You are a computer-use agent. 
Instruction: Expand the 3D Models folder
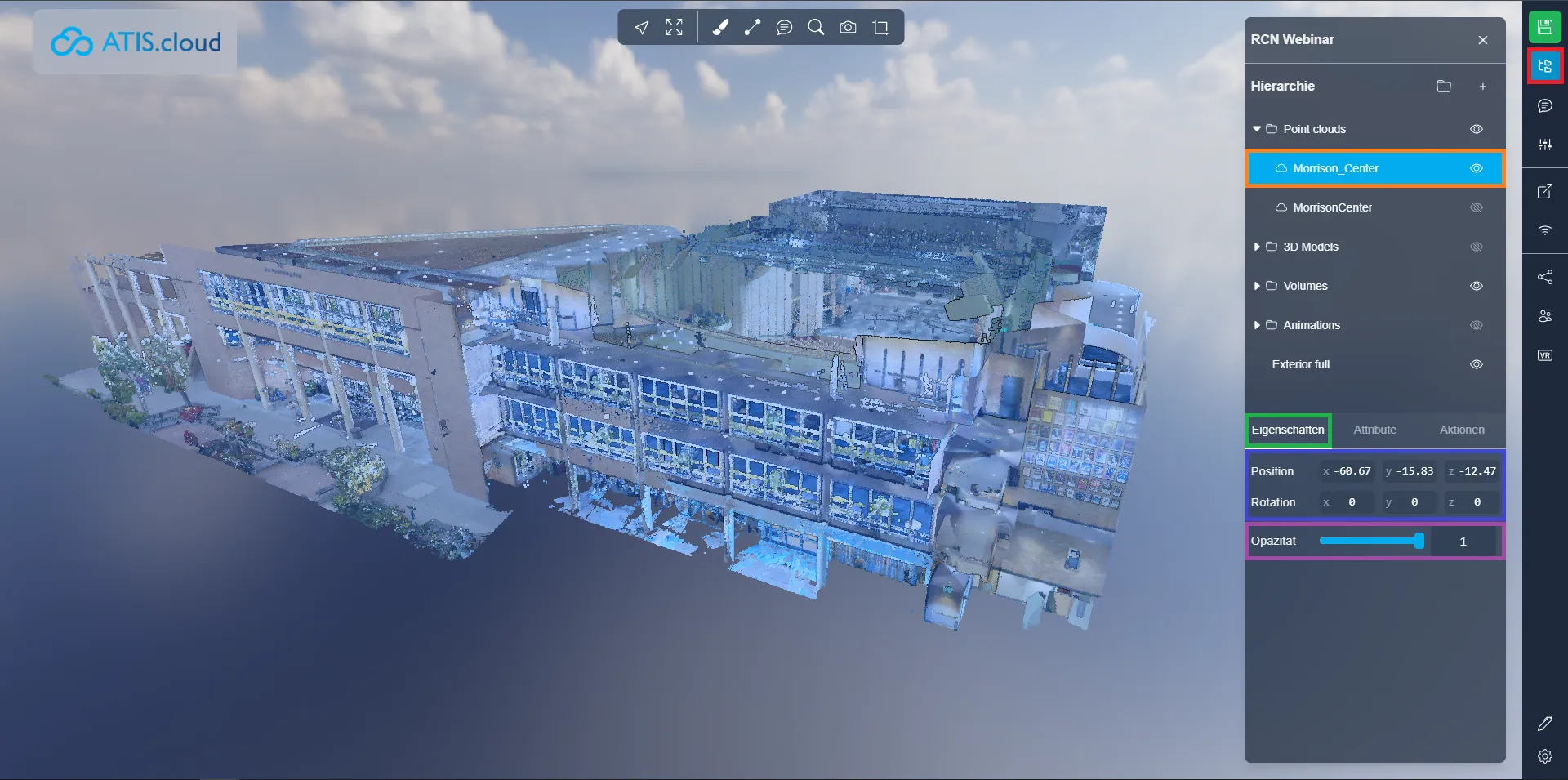[x=1257, y=247]
